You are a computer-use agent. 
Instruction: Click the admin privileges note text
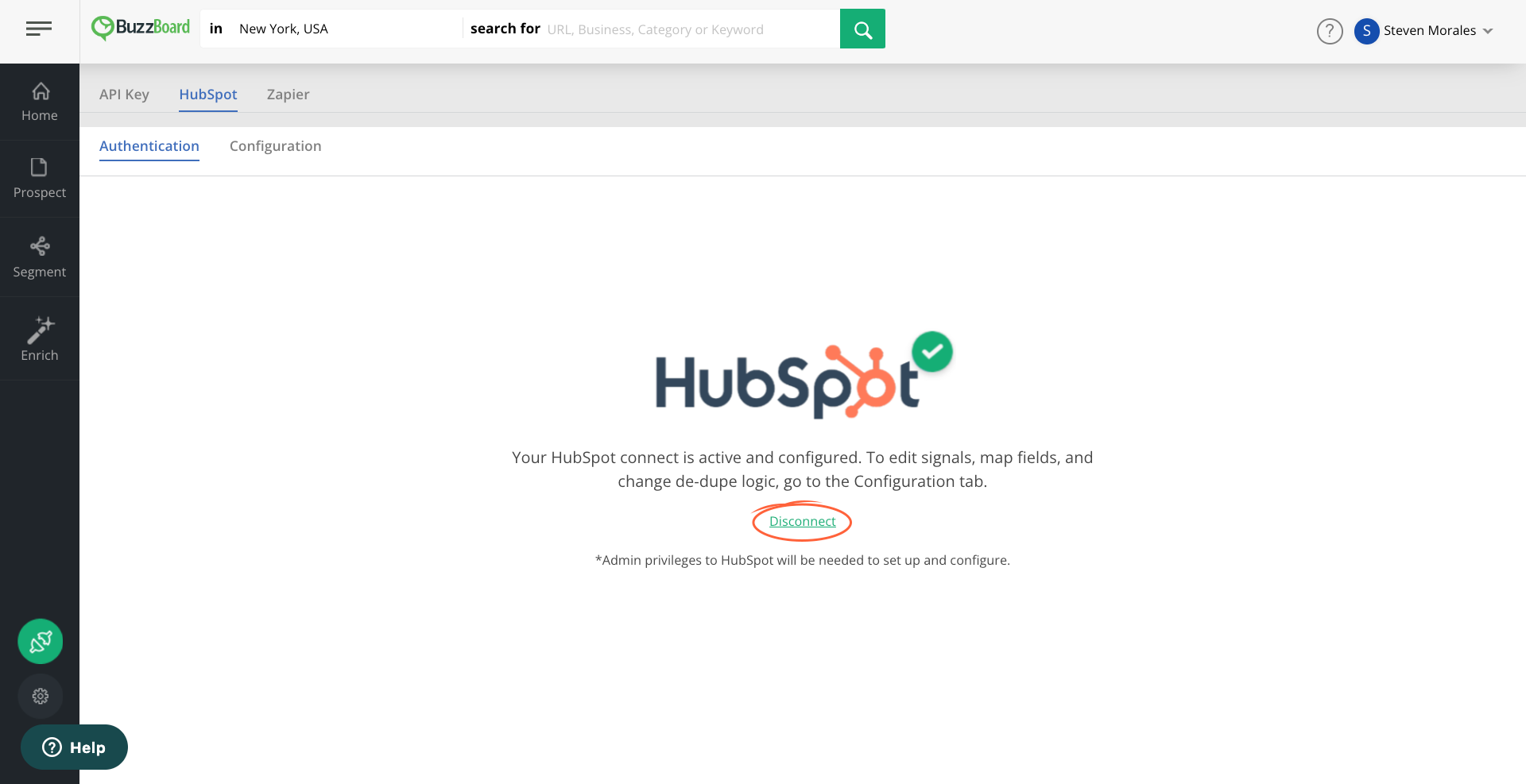coord(803,560)
